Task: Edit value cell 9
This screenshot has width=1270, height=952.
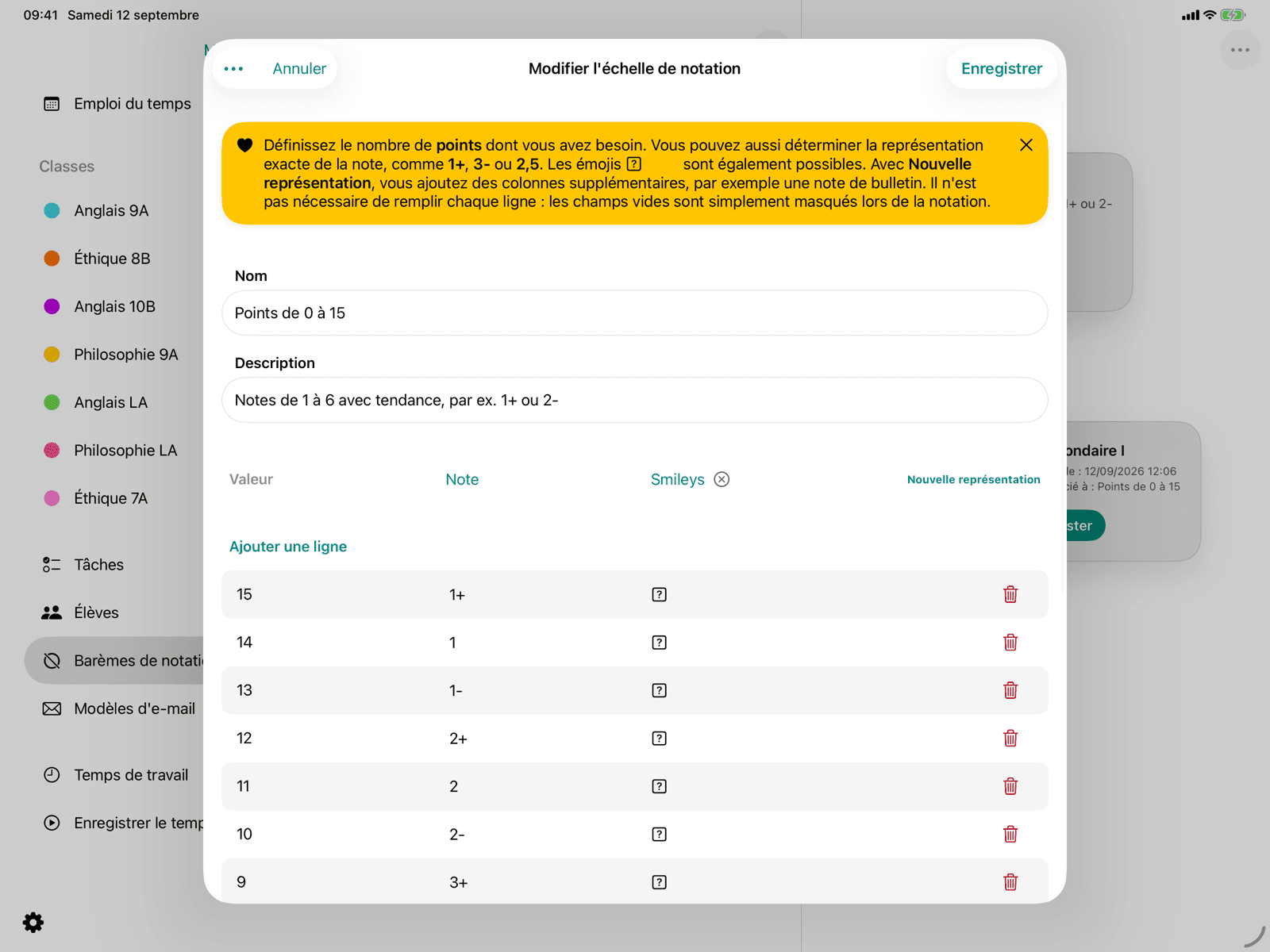Action: point(241,882)
